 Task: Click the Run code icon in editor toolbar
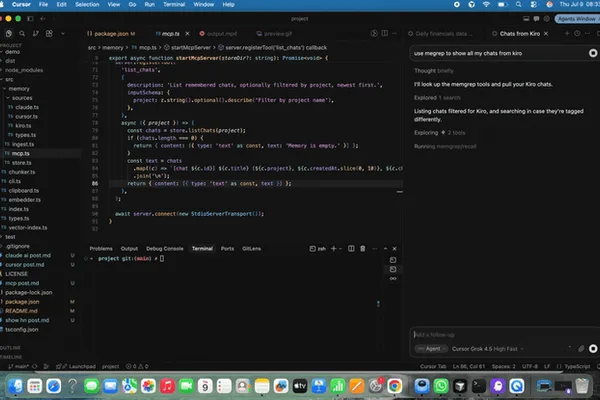[x=374, y=34]
